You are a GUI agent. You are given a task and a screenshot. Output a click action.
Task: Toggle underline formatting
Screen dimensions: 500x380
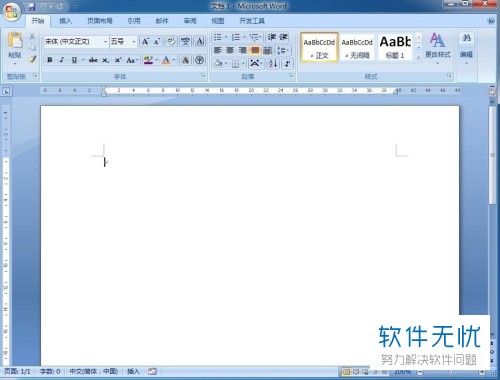click(74, 60)
